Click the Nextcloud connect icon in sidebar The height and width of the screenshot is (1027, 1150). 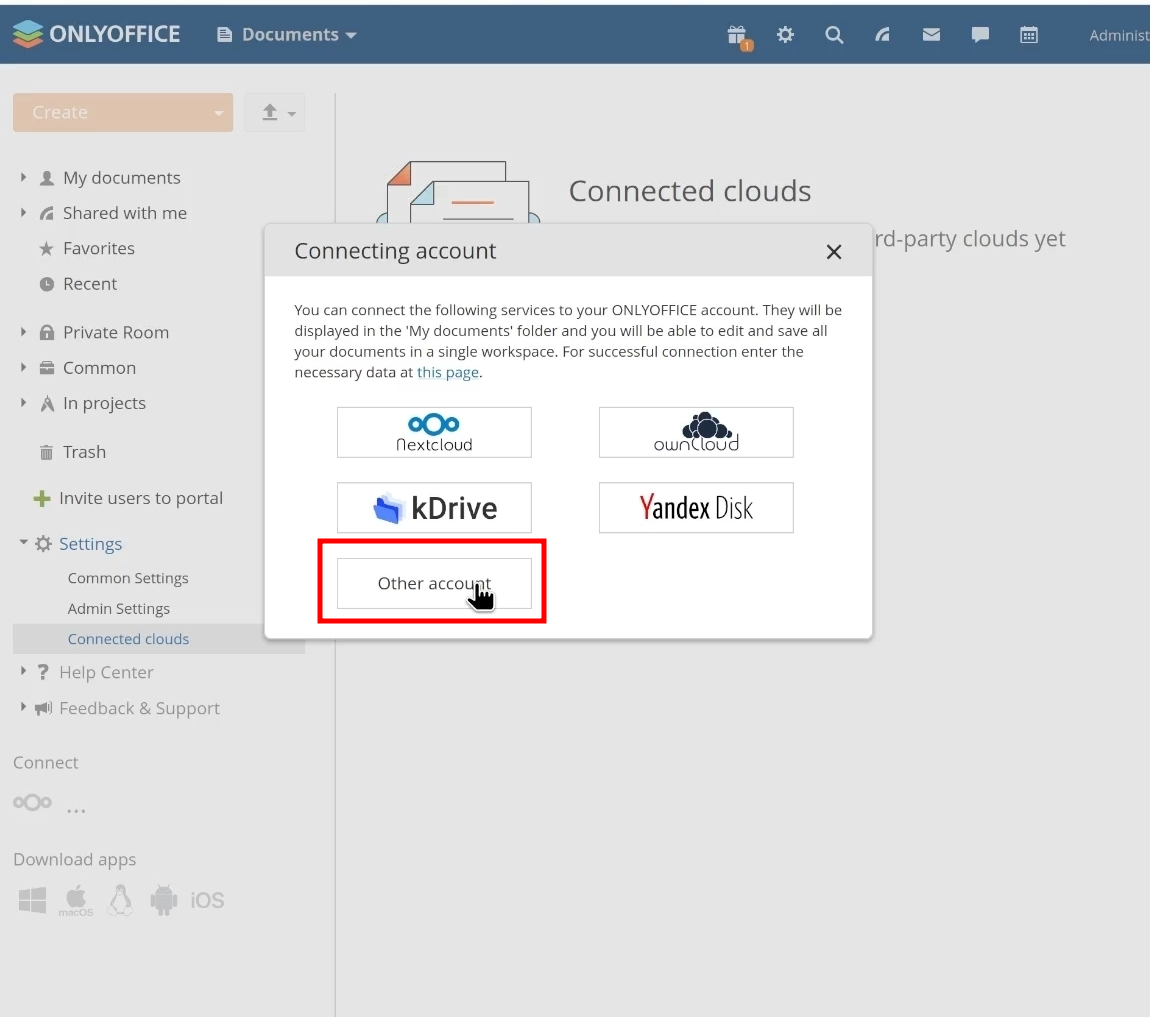[x=32, y=803]
